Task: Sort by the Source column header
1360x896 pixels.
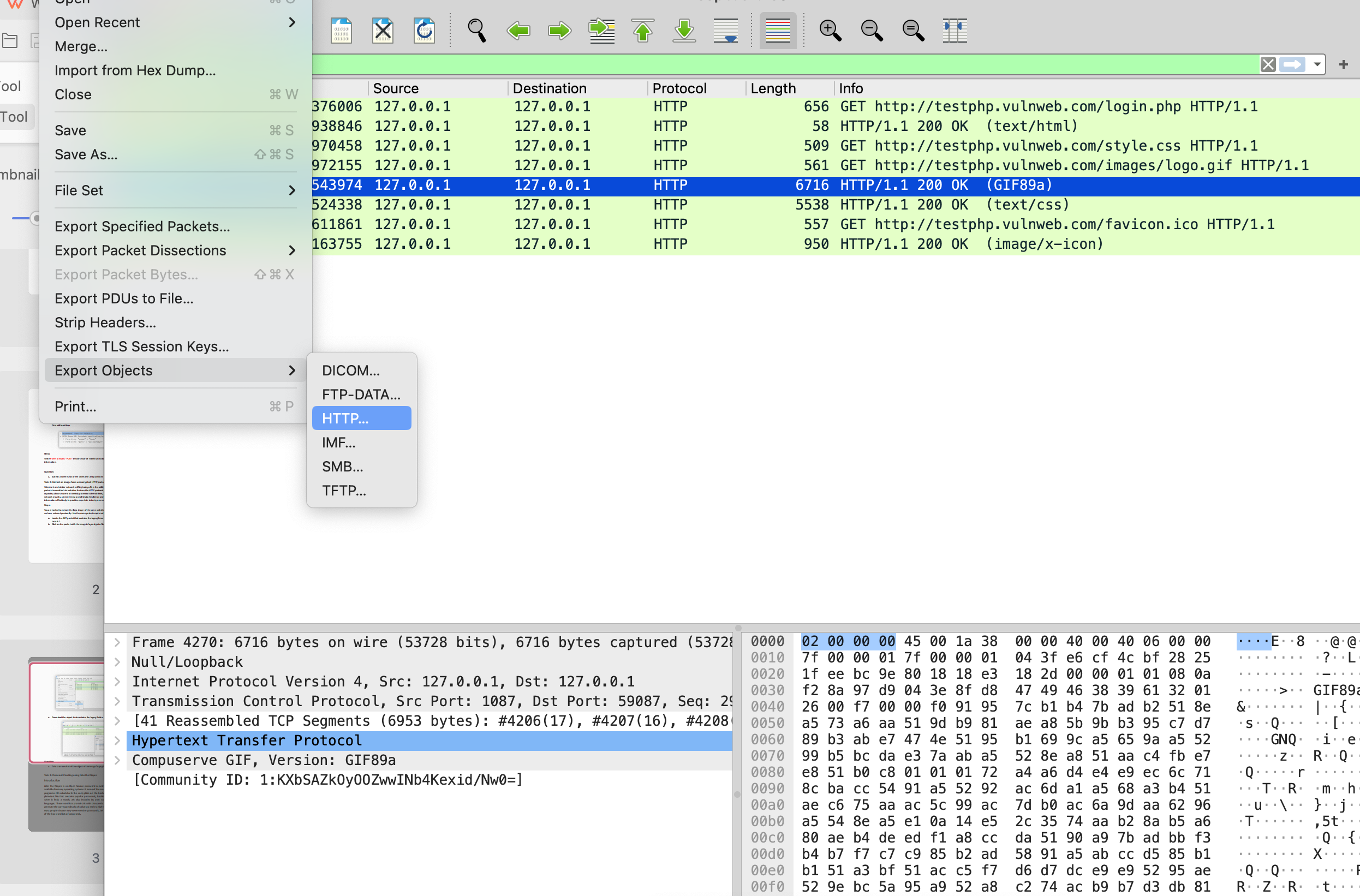Action: [x=438, y=88]
